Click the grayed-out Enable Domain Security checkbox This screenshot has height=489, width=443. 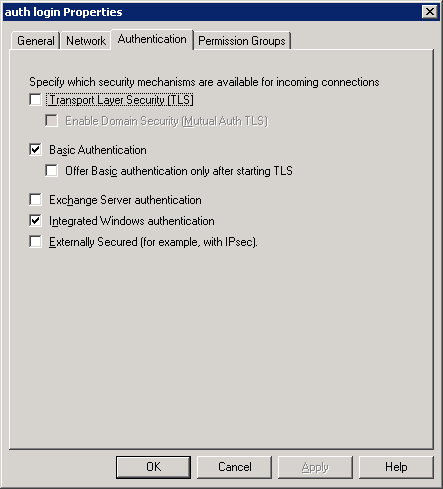(51, 121)
